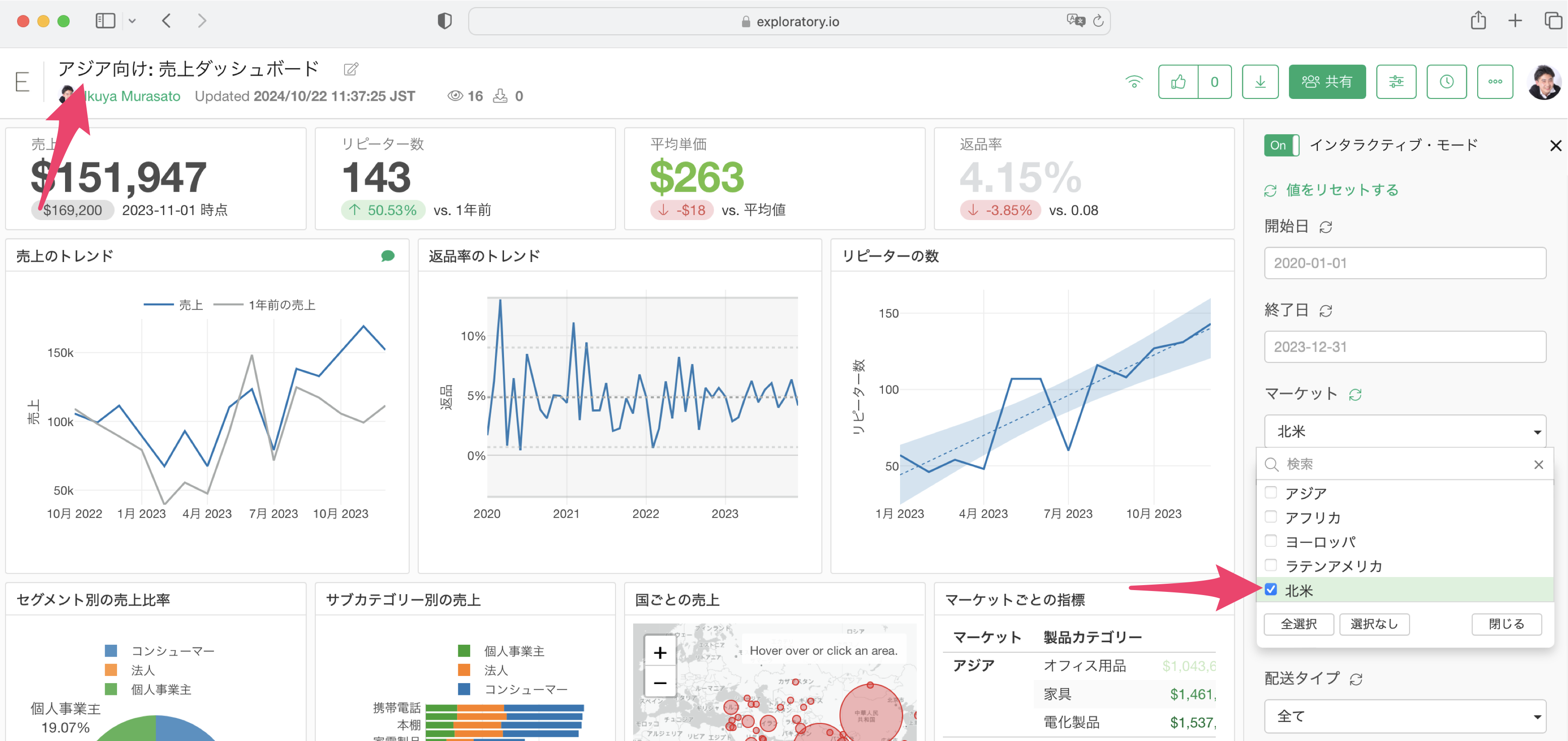Viewport: 1568px width, 741px height.
Task: Check アジア checkbox
Action: coord(1270,492)
